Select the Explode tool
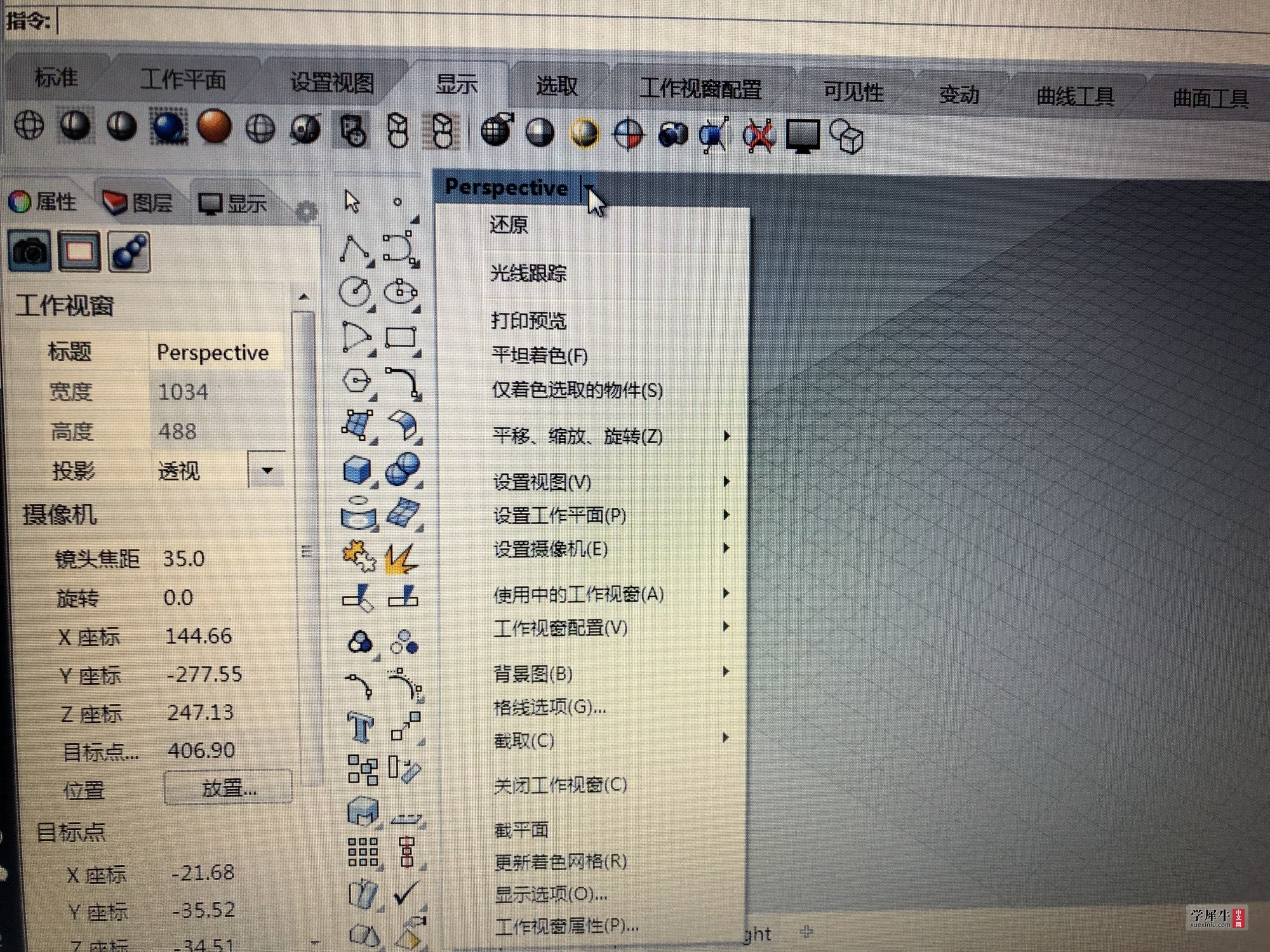The height and width of the screenshot is (952, 1270). pyautogui.click(x=403, y=559)
